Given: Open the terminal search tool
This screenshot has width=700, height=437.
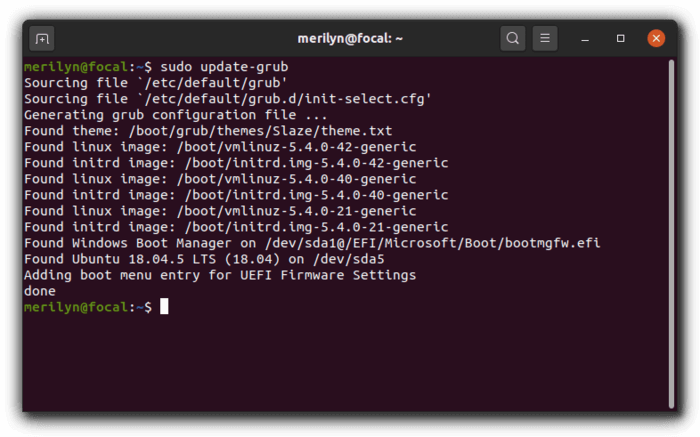Looking at the screenshot, I should coord(512,38).
